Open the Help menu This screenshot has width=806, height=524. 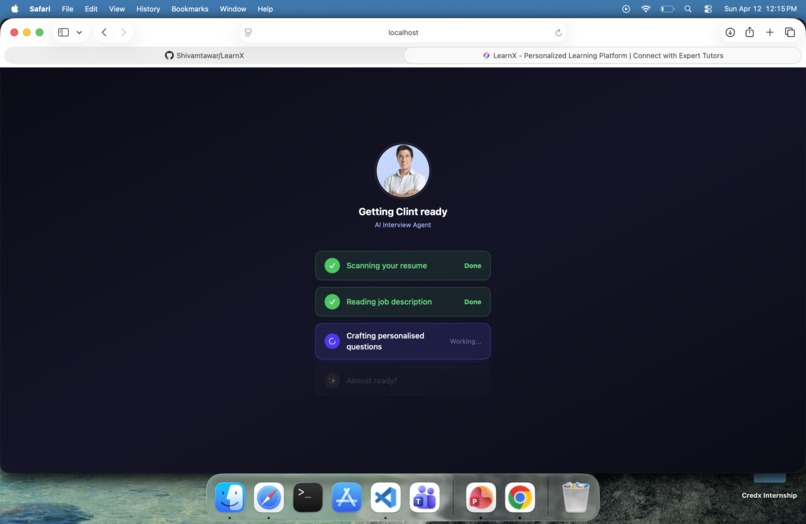click(x=265, y=9)
